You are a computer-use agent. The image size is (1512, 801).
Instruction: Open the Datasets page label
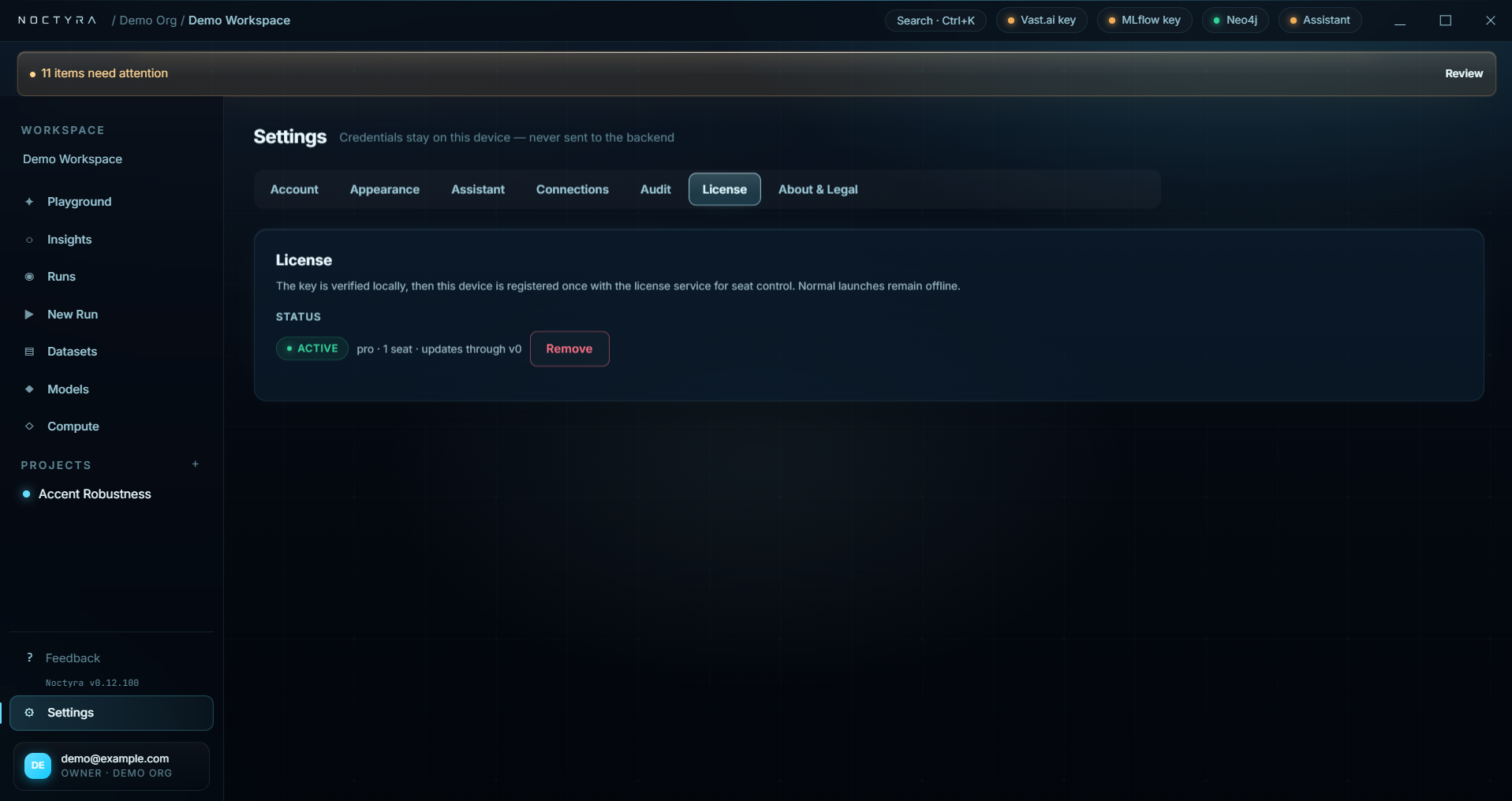[x=73, y=352]
